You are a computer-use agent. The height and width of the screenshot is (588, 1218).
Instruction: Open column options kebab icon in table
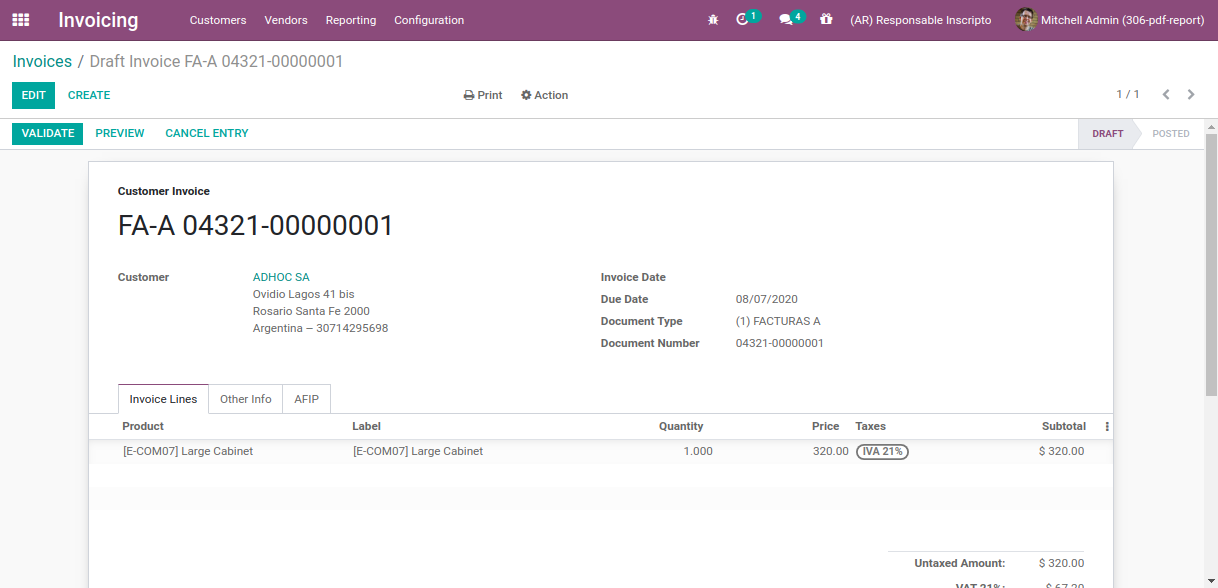click(x=1107, y=427)
